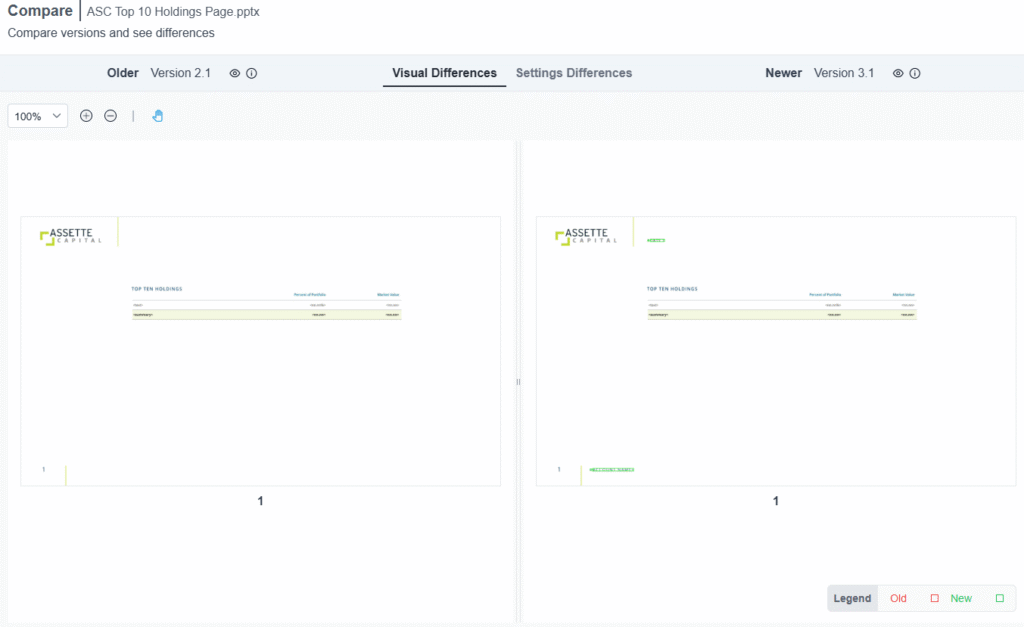Click the red Old legend swatch

coord(935,599)
